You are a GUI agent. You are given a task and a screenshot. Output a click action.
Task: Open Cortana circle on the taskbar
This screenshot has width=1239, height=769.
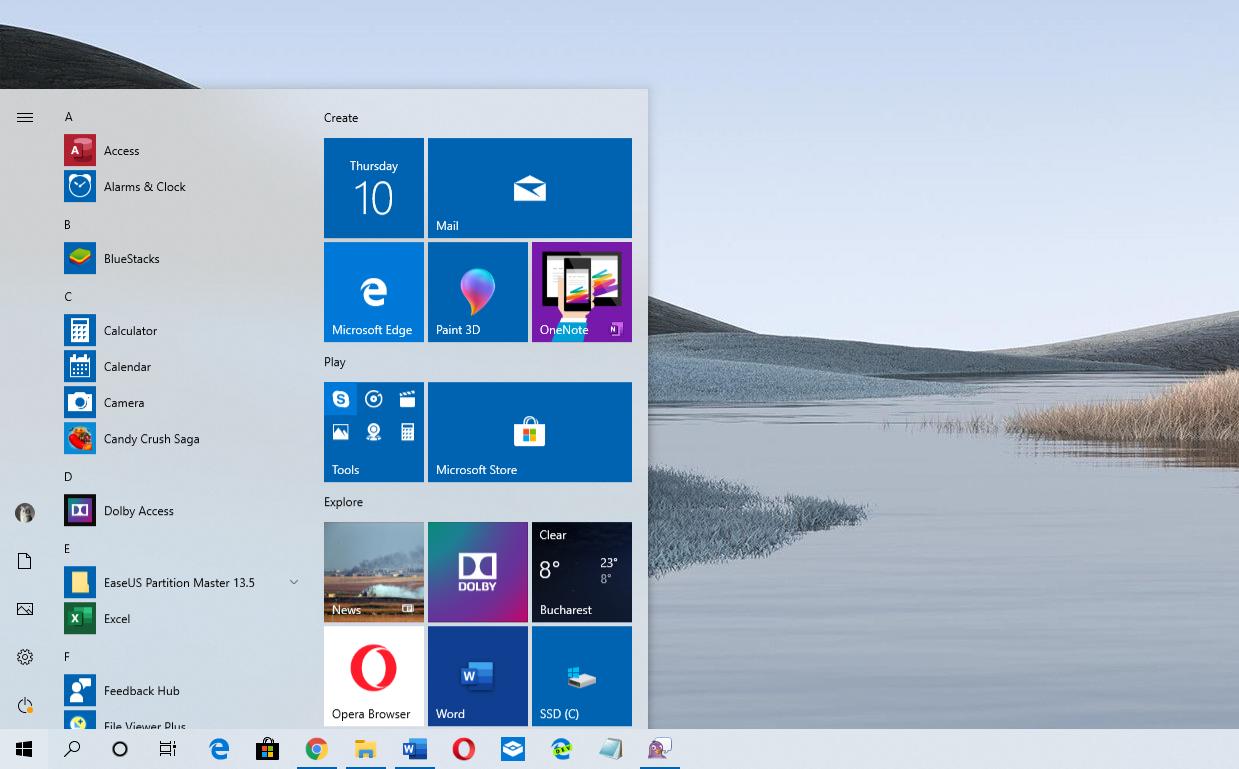(x=120, y=749)
